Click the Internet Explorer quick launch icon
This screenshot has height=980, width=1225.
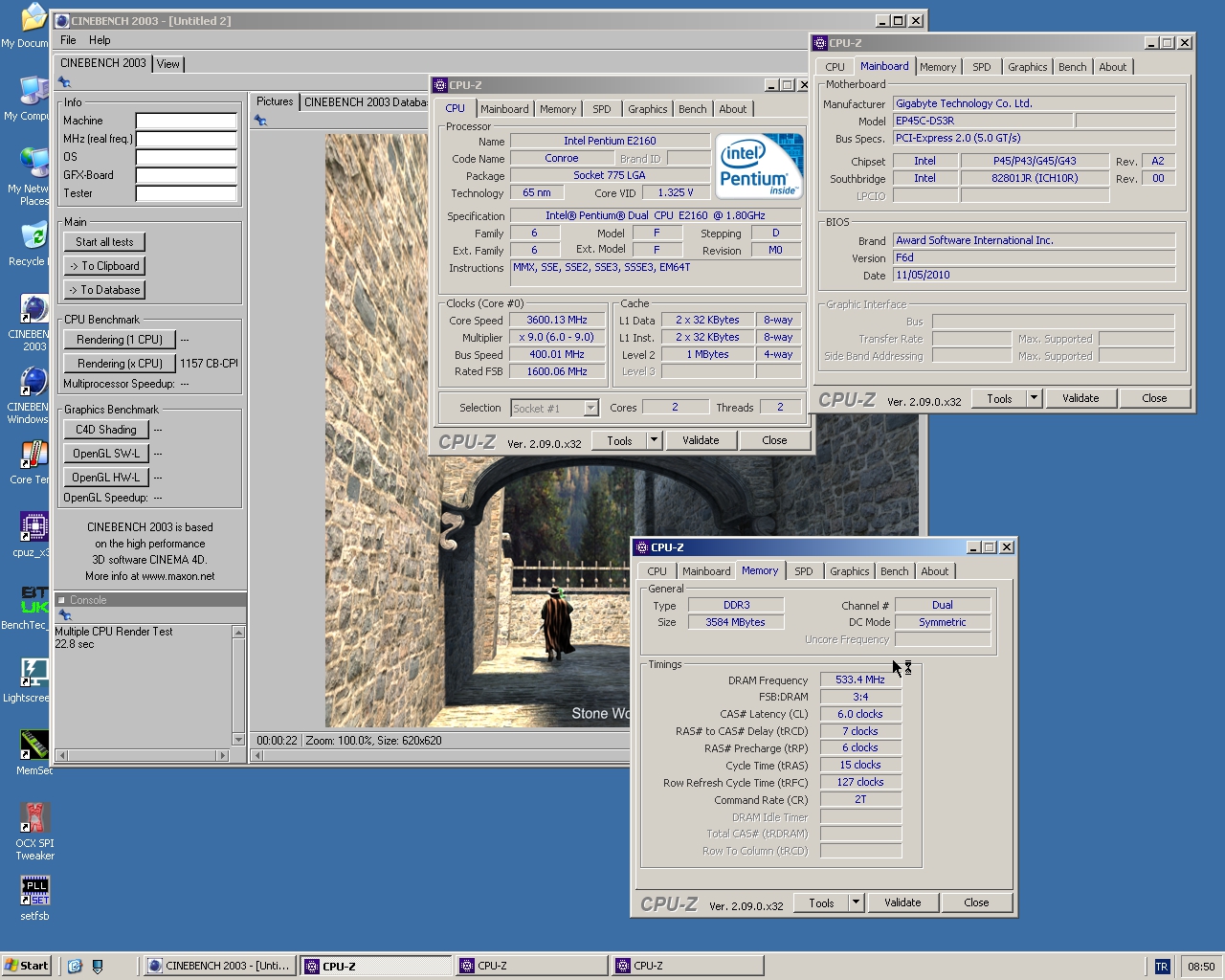[75, 966]
